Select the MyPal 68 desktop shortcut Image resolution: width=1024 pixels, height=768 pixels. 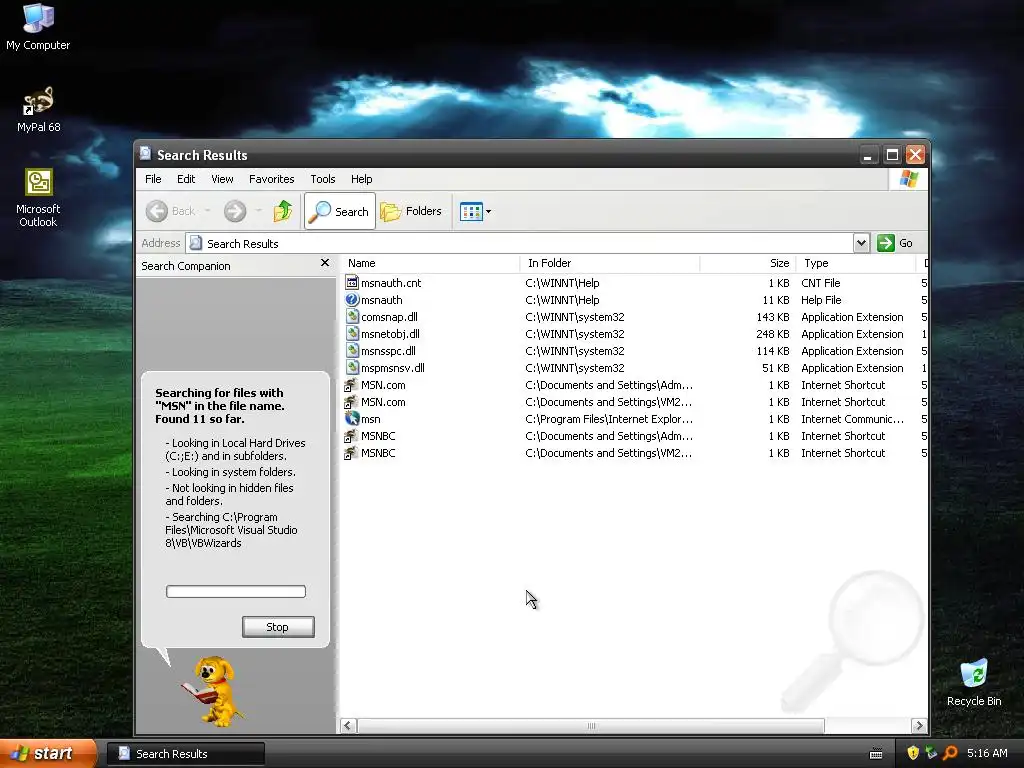point(38,110)
